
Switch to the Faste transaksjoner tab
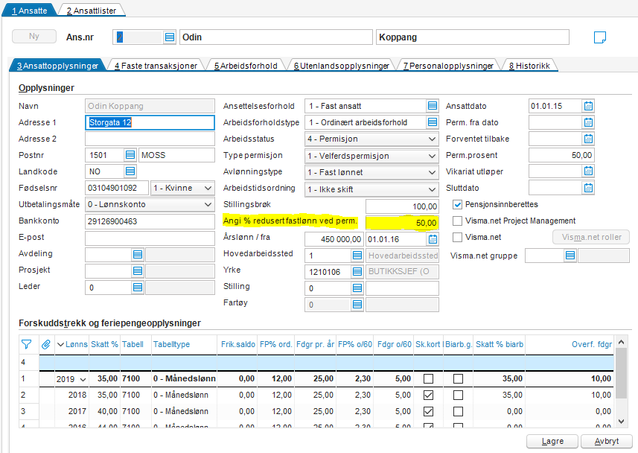[154, 66]
